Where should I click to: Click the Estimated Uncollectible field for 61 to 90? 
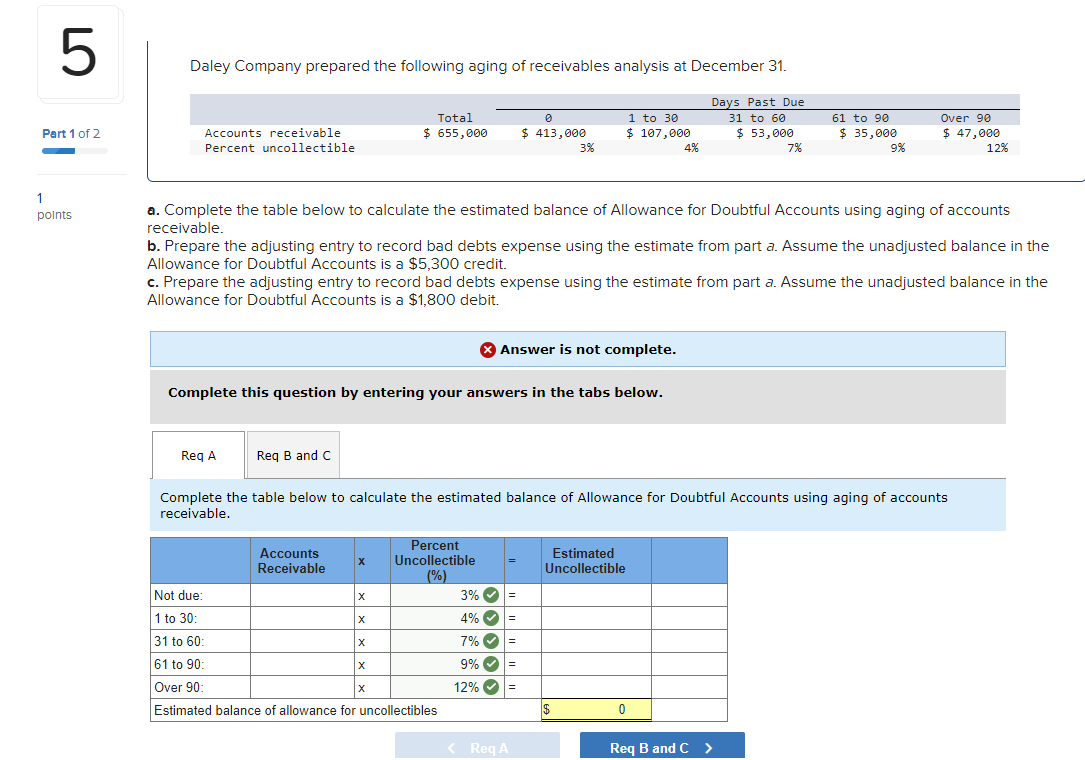click(x=596, y=664)
